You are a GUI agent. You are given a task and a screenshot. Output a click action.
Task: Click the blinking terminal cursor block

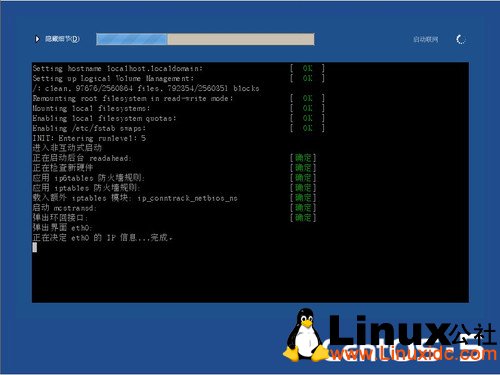(35, 247)
